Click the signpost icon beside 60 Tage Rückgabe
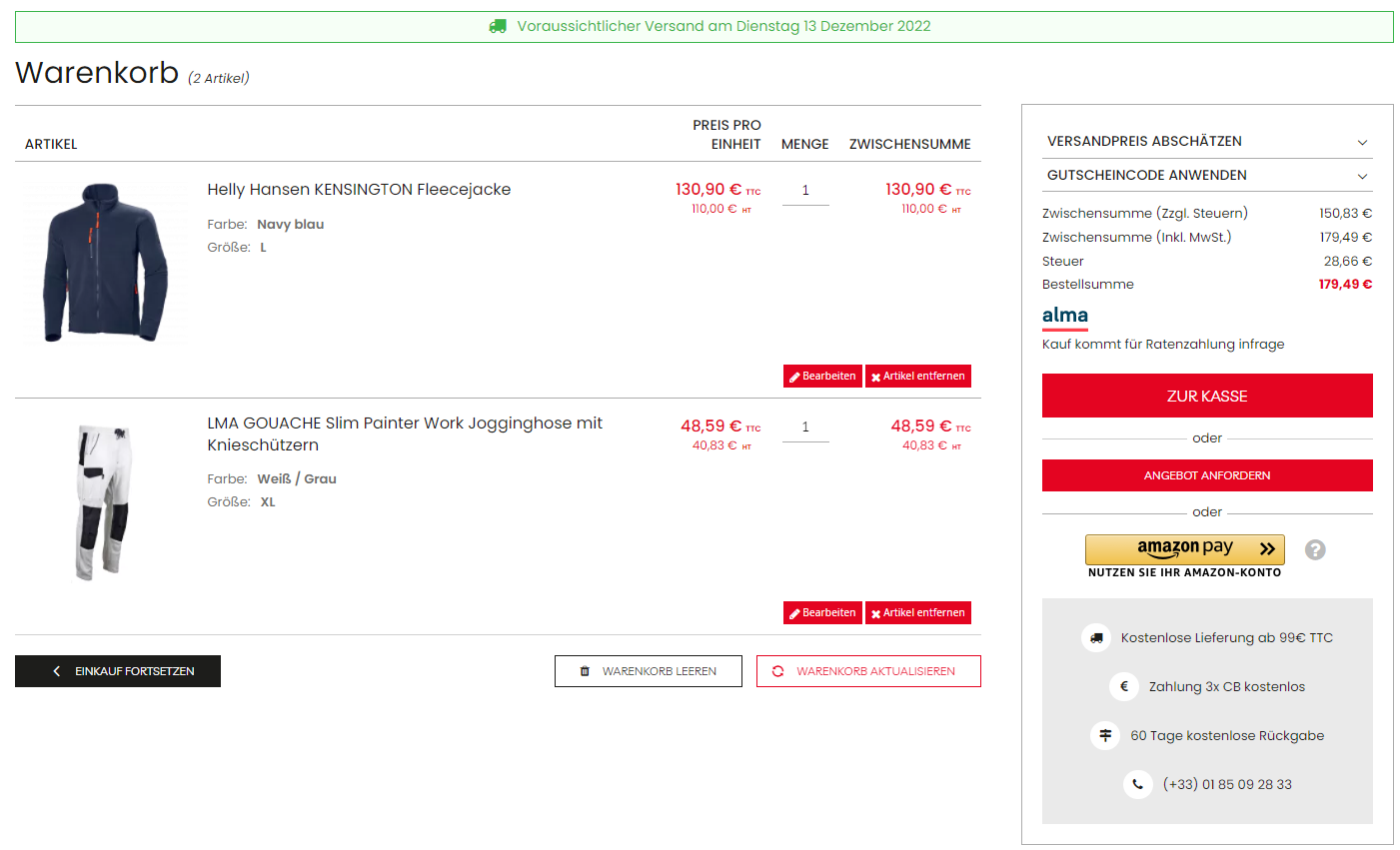The height and width of the screenshot is (850, 1400). pyautogui.click(x=1105, y=735)
